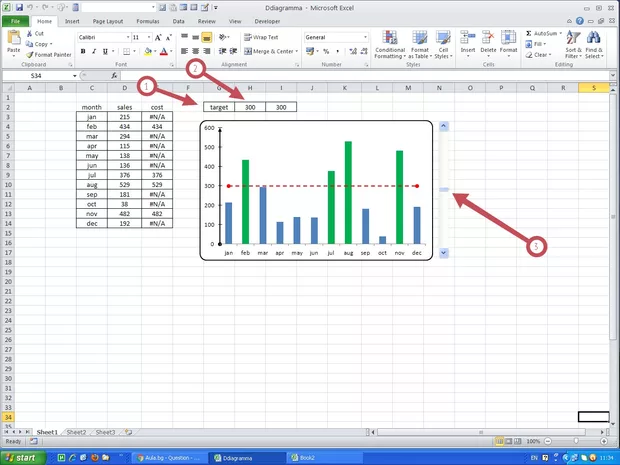The height and width of the screenshot is (465, 620).
Task: Expand the Name Box dropdown arrow
Action: pyautogui.click(x=74, y=76)
